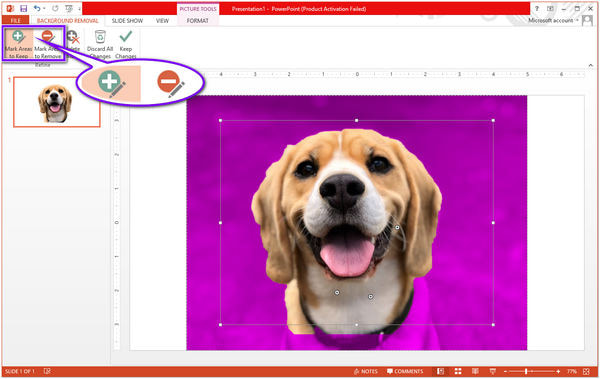Open the FILE tab

click(16, 20)
